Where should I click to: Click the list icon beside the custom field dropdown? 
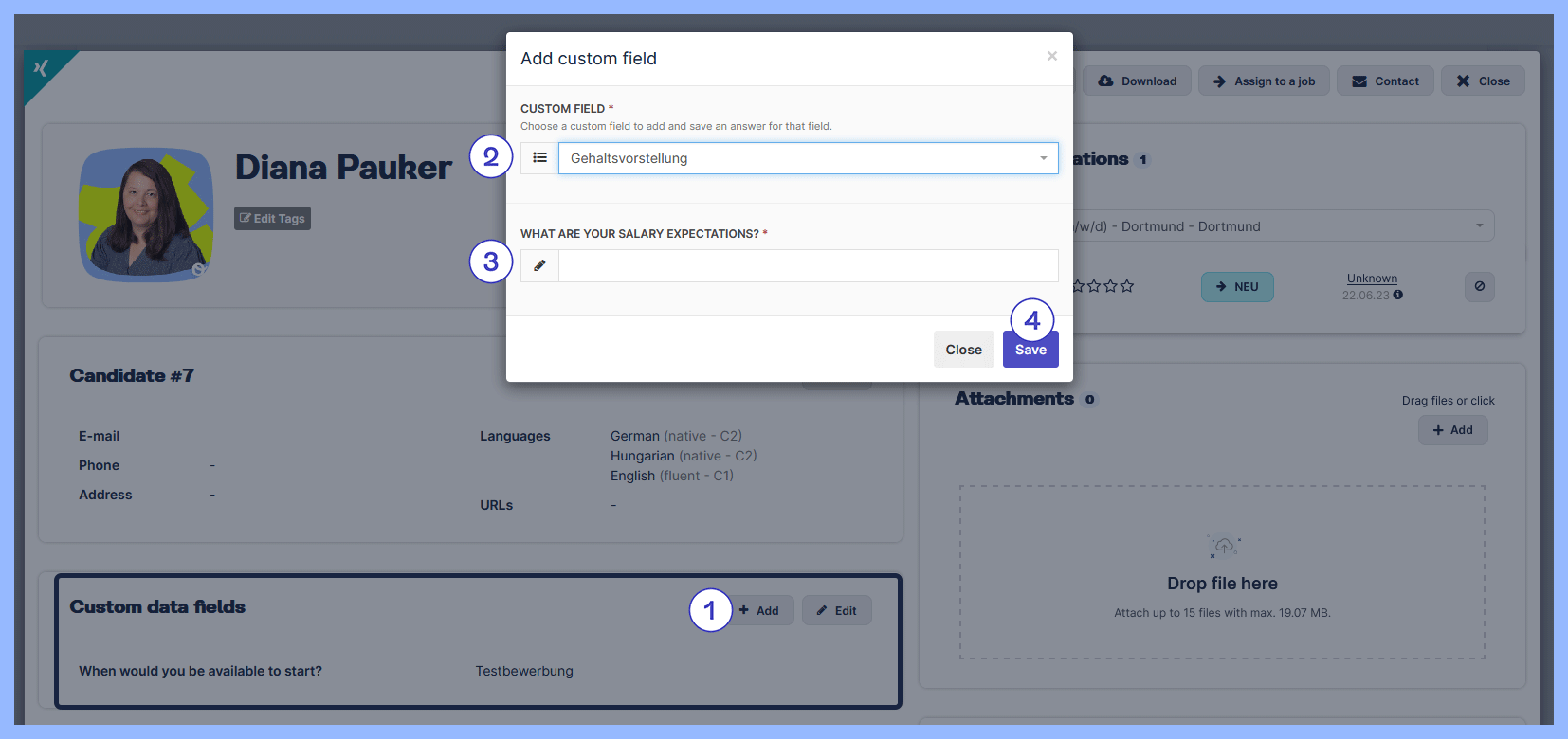539,158
